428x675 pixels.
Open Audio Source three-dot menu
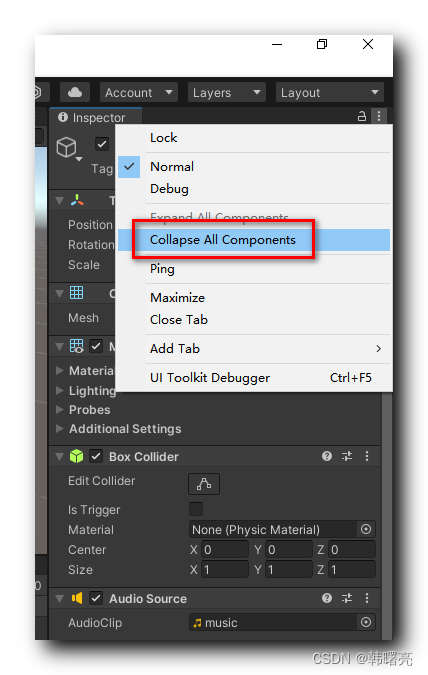(x=367, y=598)
